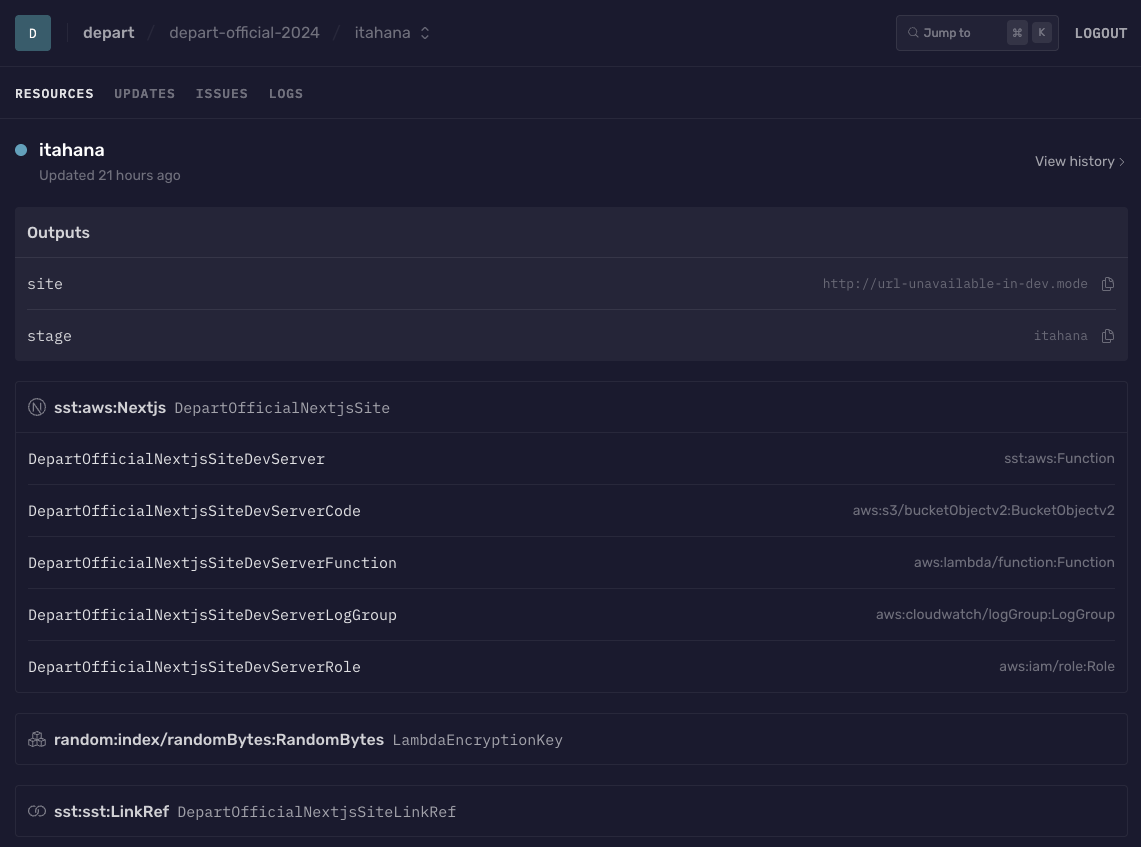Viewport: 1141px width, 847px height.
Task: Switch to the UPDATES tab
Action: 144,93
